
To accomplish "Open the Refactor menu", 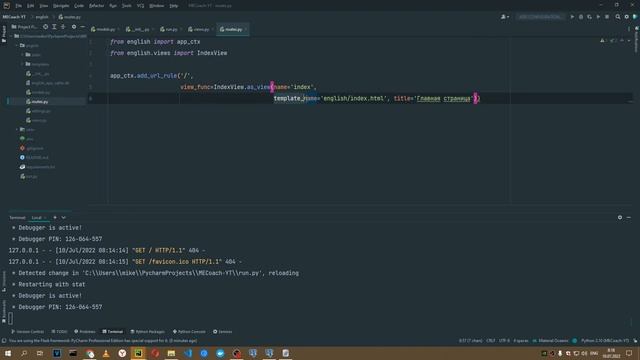I will [96, 6].
